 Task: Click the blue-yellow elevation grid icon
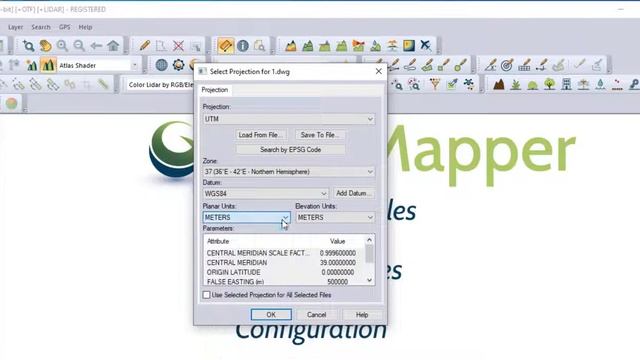[409, 45]
